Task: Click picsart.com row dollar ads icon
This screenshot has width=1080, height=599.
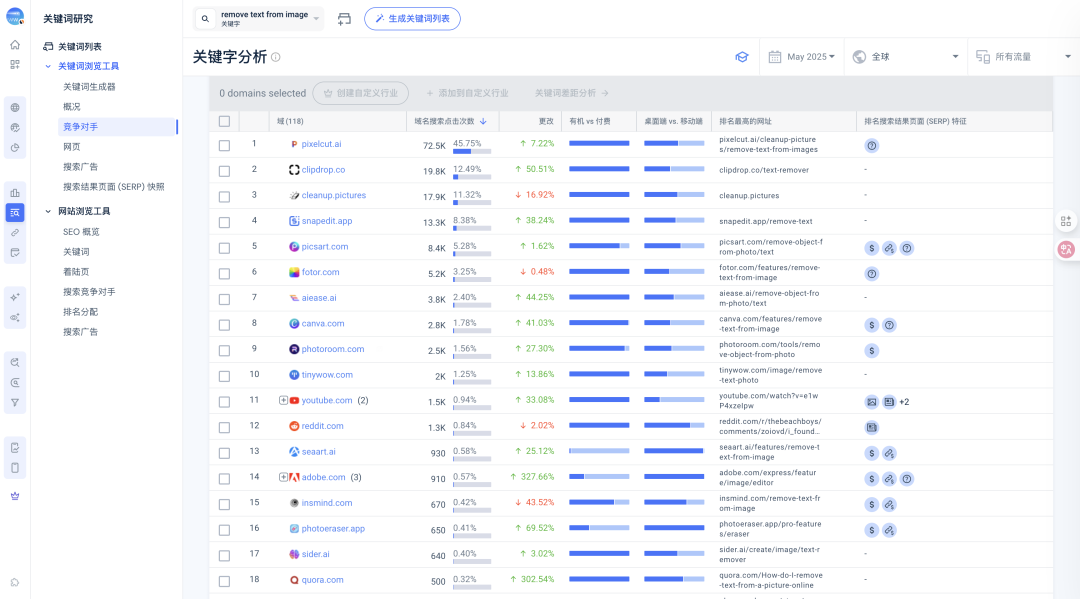Action: 871,249
